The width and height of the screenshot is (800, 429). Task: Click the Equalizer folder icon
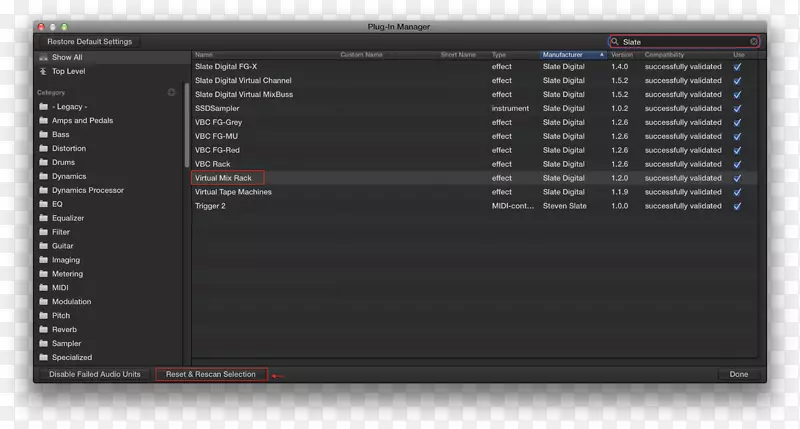[x=44, y=218]
